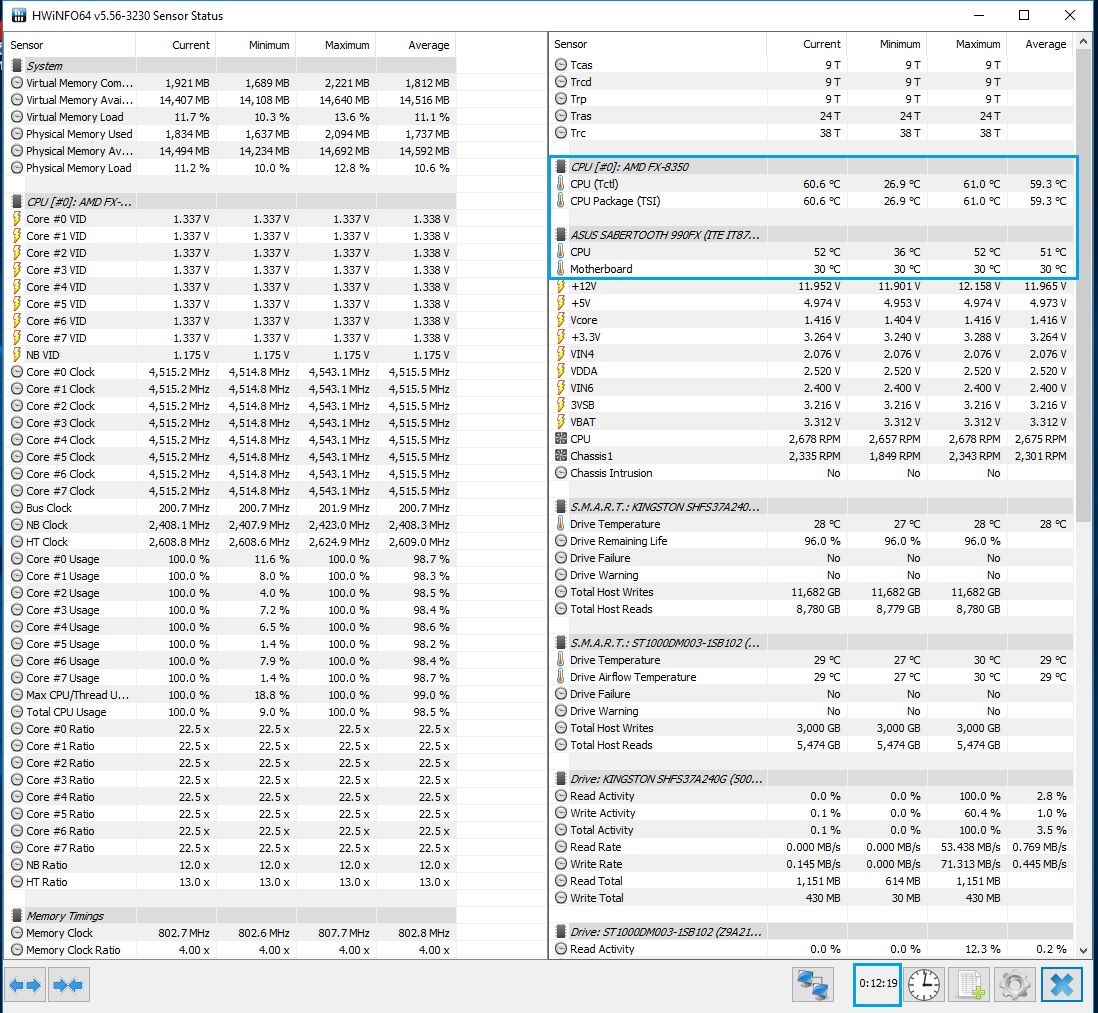1098x1013 pixels.
Task: Click the Motherboard temperature thermometer icon
Action: click(x=560, y=269)
